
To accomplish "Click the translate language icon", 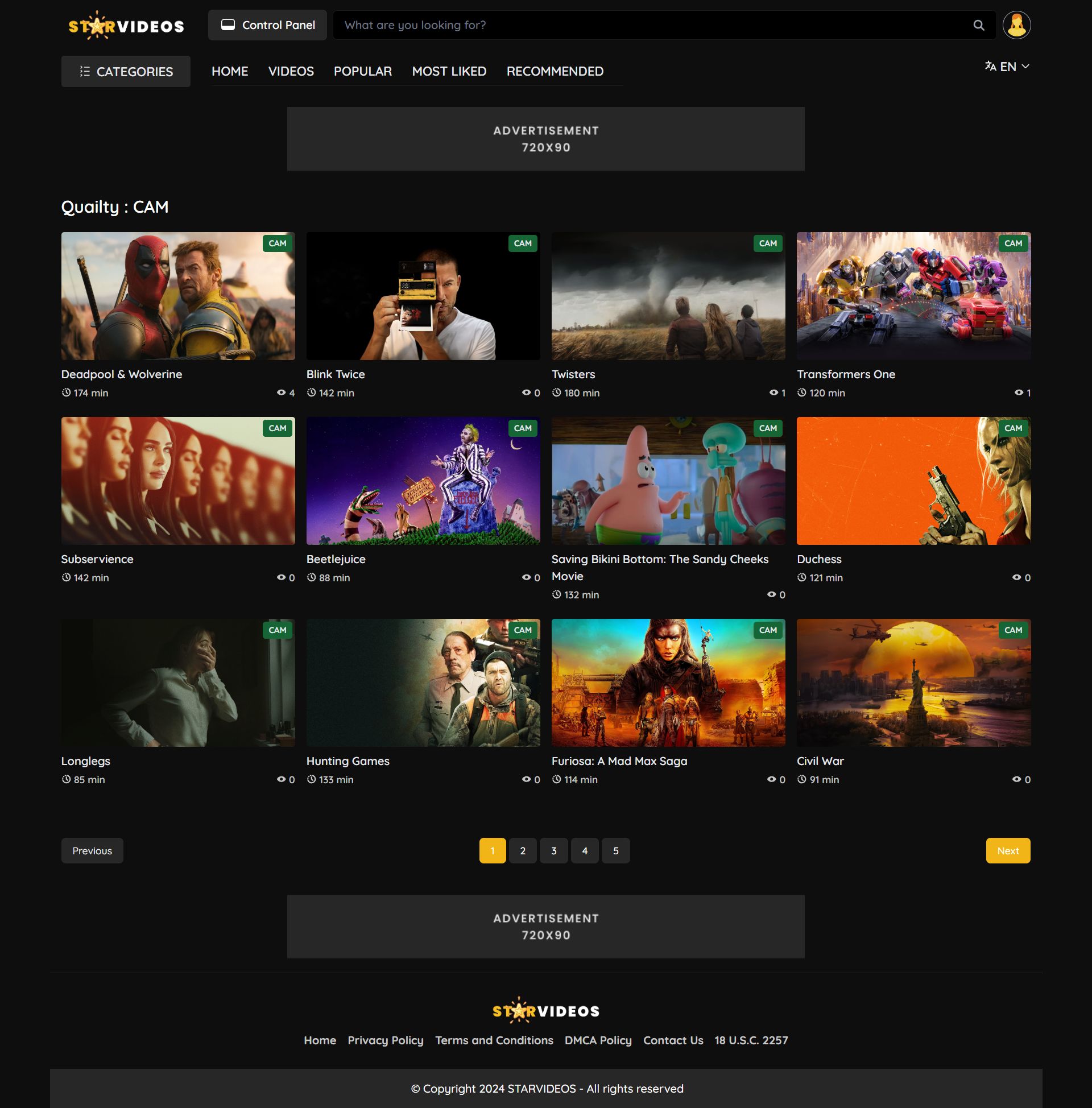I will 990,67.
